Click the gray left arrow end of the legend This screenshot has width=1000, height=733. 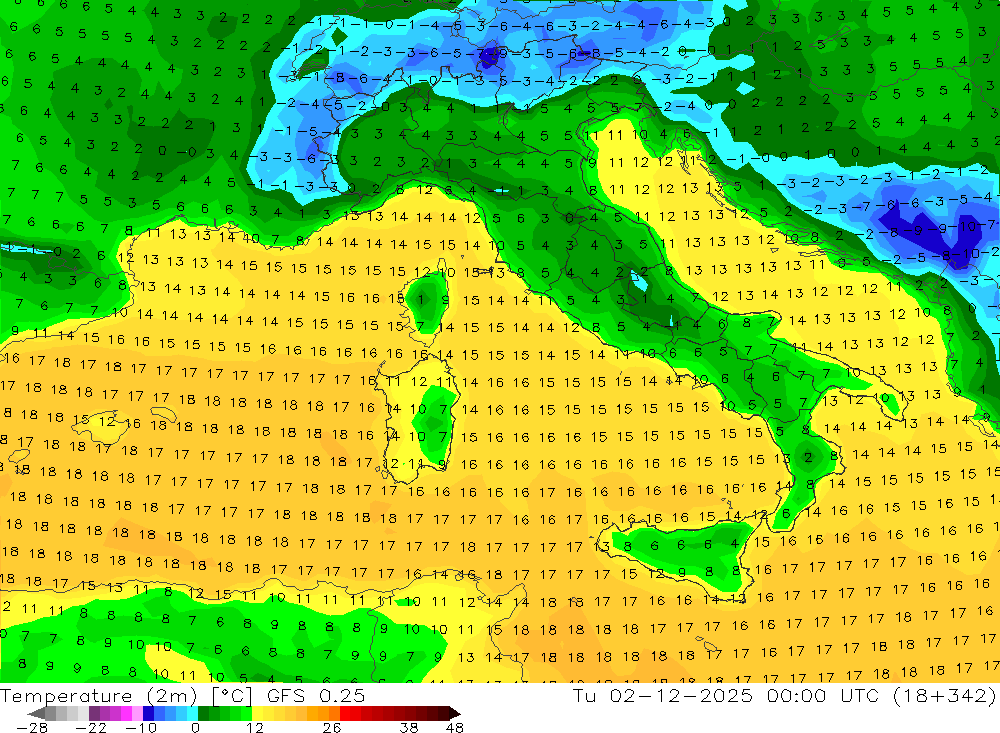[x=36, y=713]
